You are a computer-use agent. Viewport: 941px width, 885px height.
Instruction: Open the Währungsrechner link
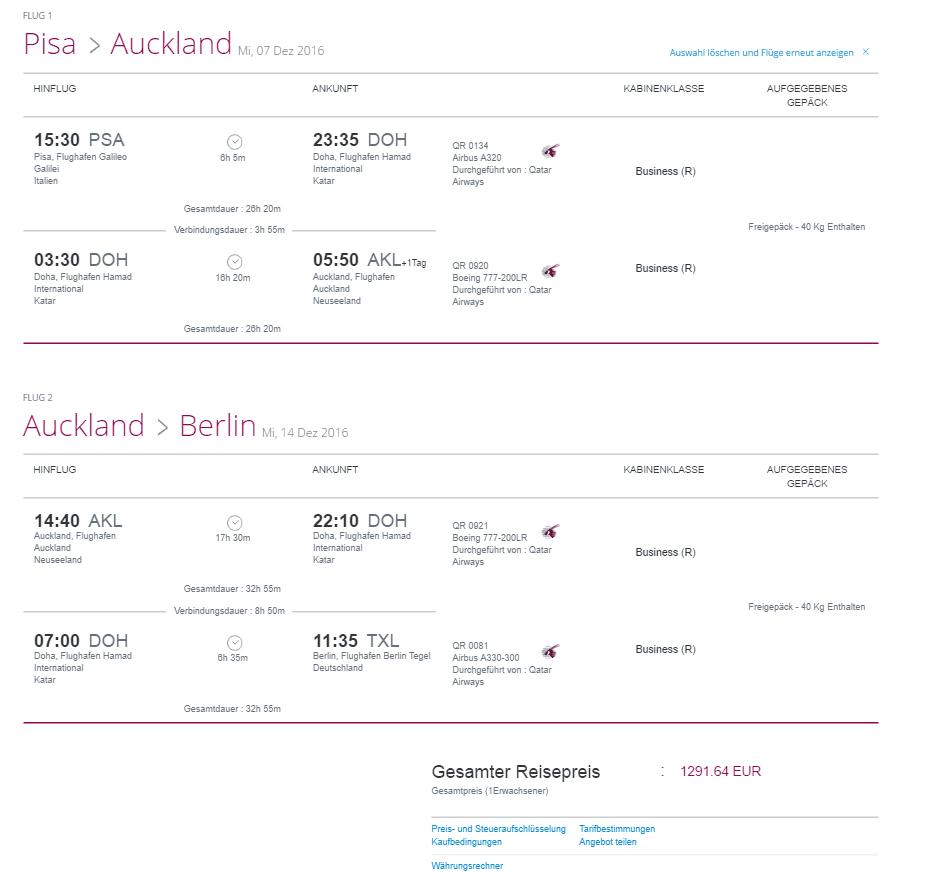point(467,866)
